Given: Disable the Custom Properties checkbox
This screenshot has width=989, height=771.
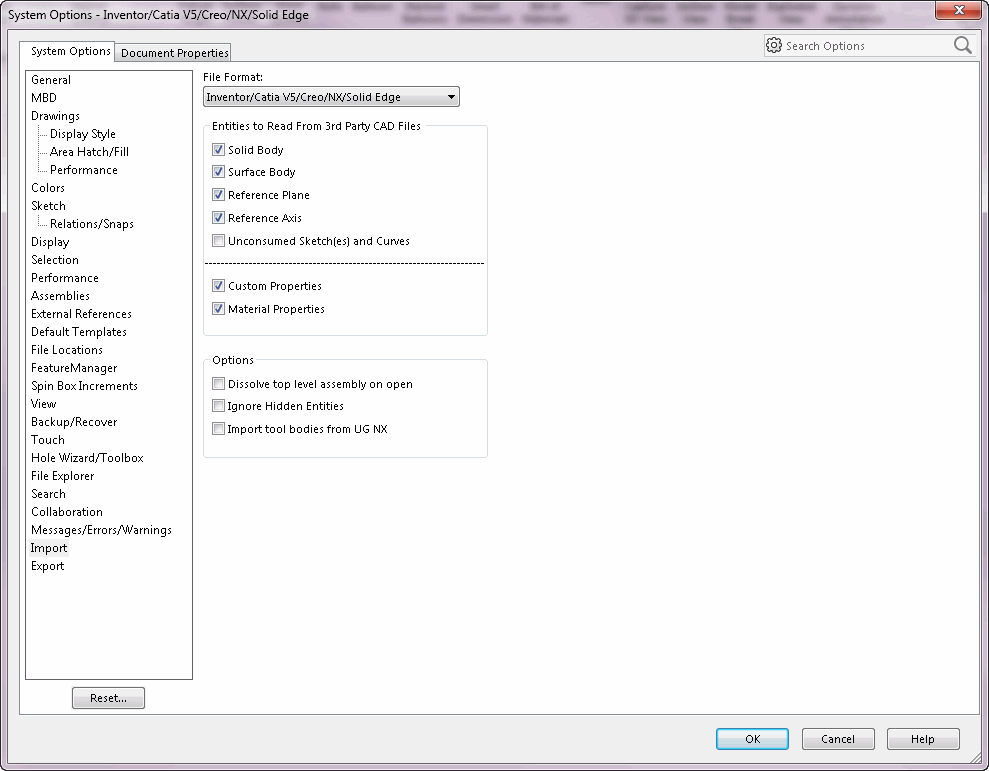Looking at the screenshot, I should coord(218,286).
